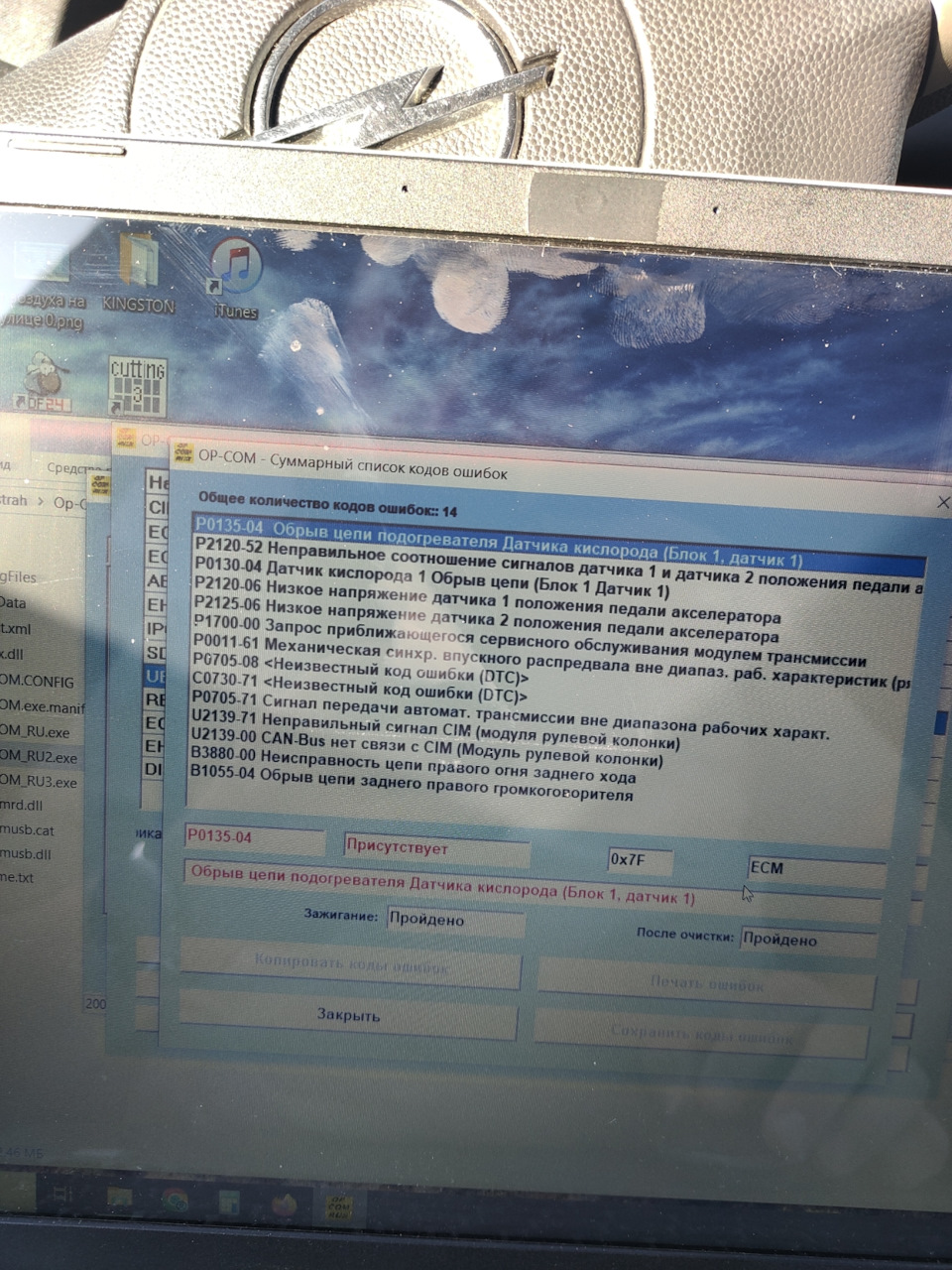Open Firefox from the taskbar
This screenshot has height=1270, width=952.
click(285, 1205)
